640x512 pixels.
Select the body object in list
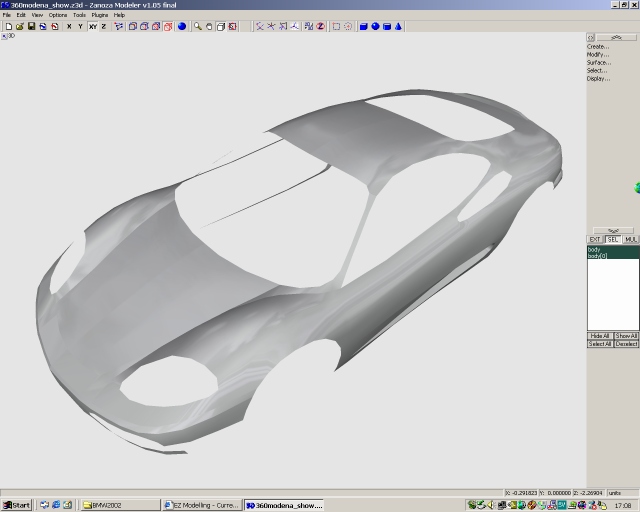coord(593,249)
